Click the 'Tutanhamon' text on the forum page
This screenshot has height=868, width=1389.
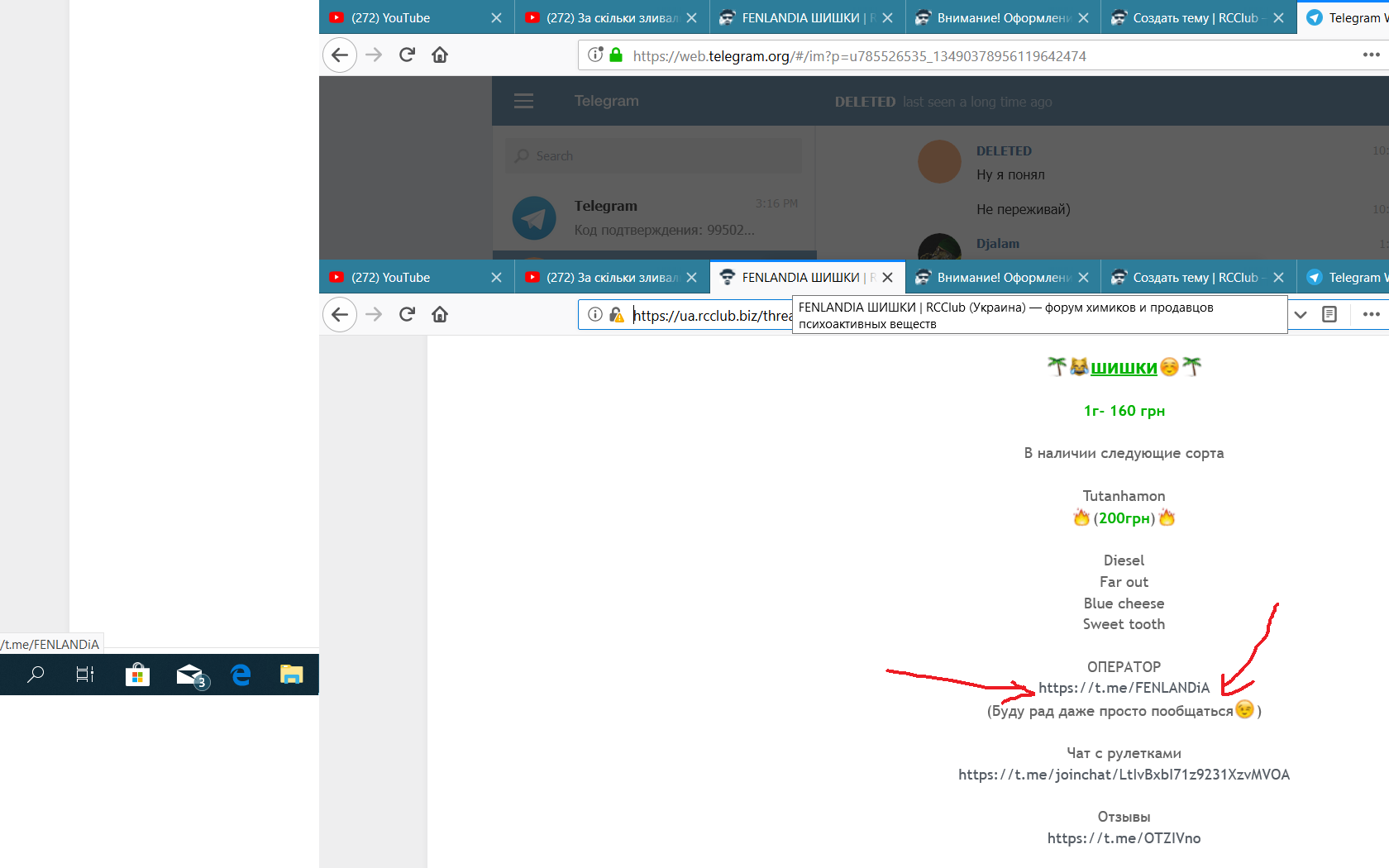coord(1124,496)
